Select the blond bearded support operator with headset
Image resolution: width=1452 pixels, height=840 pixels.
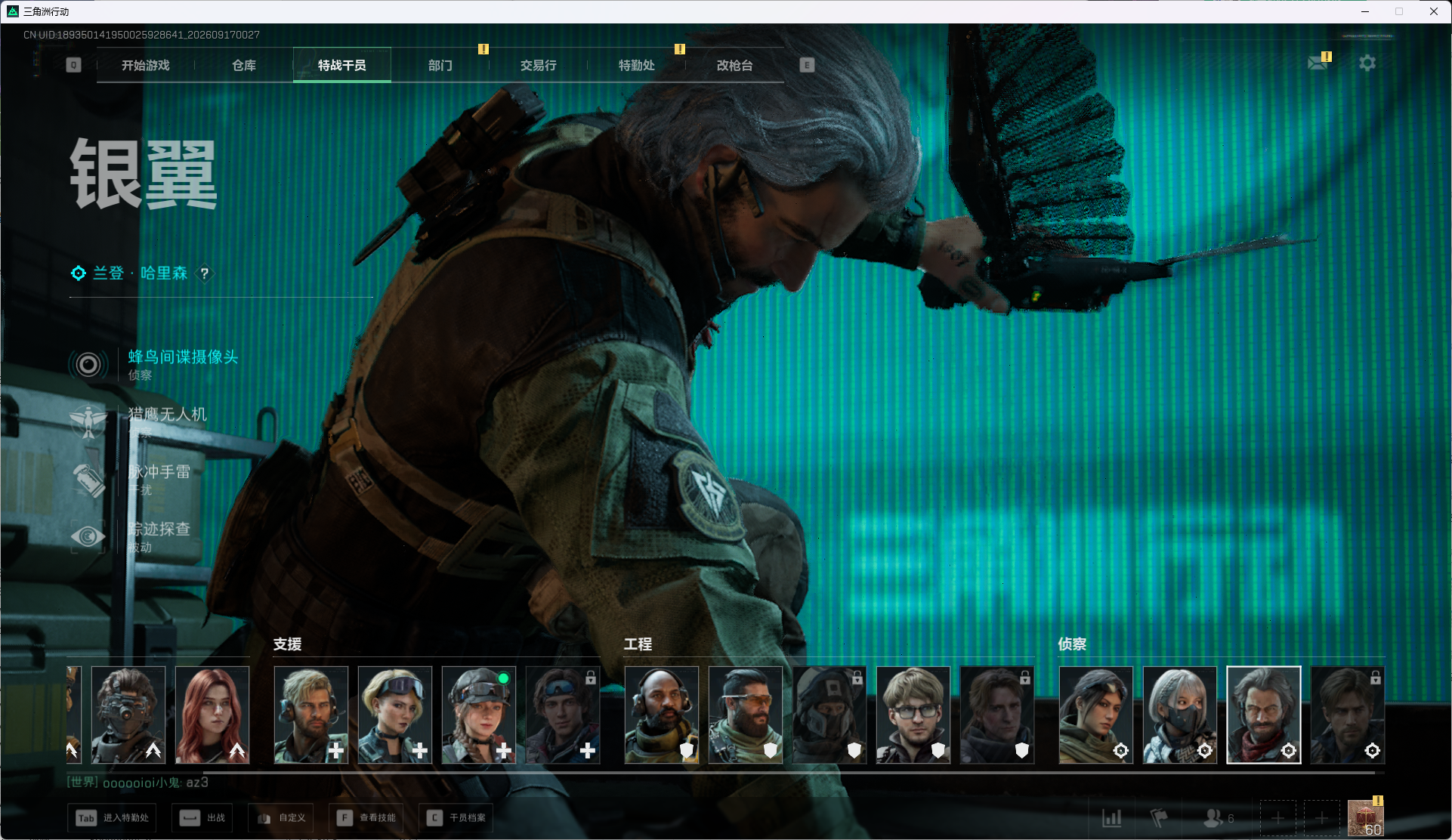point(311,715)
